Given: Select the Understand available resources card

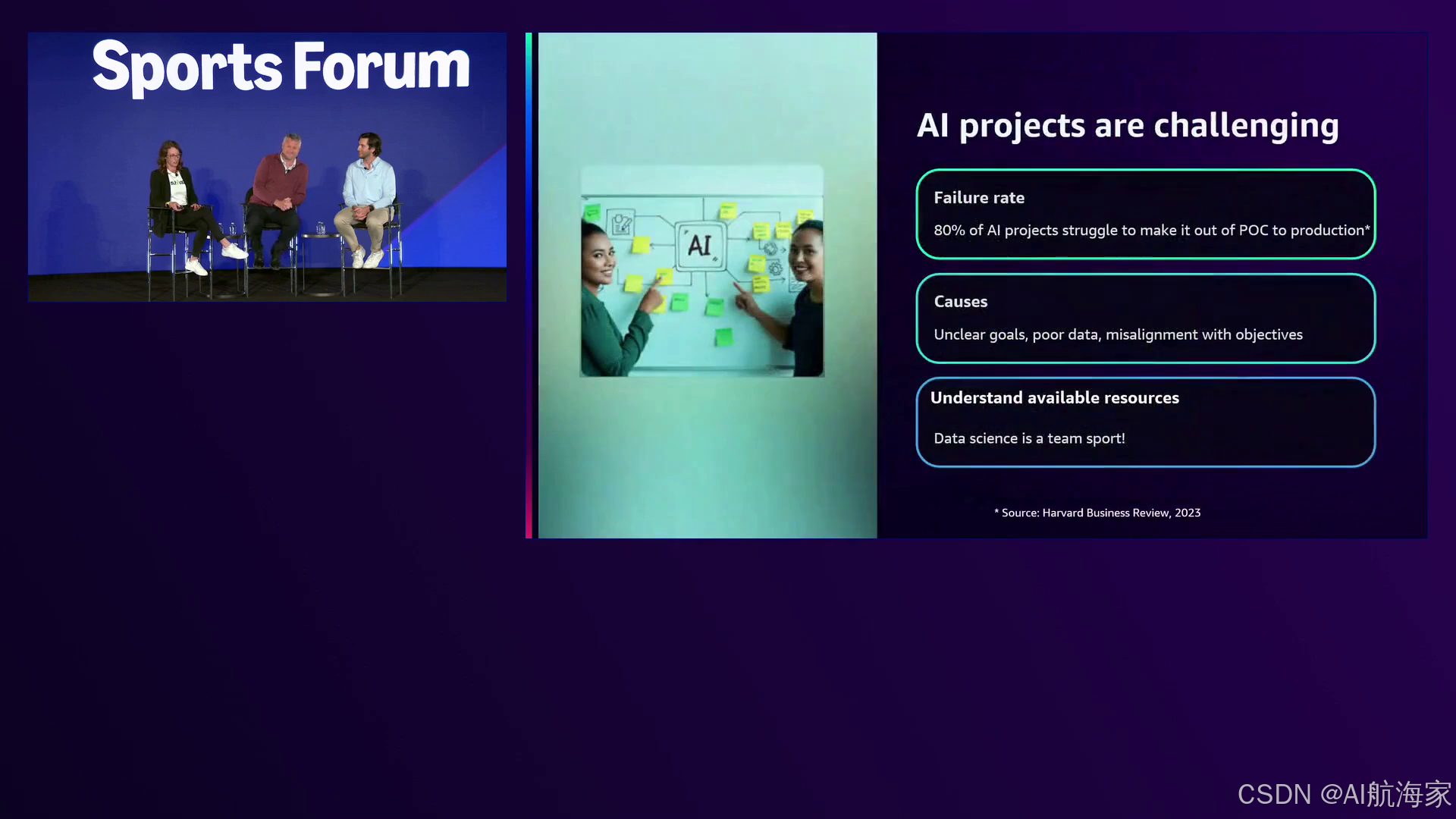Looking at the screenshot, I should tap(1145, 422).
